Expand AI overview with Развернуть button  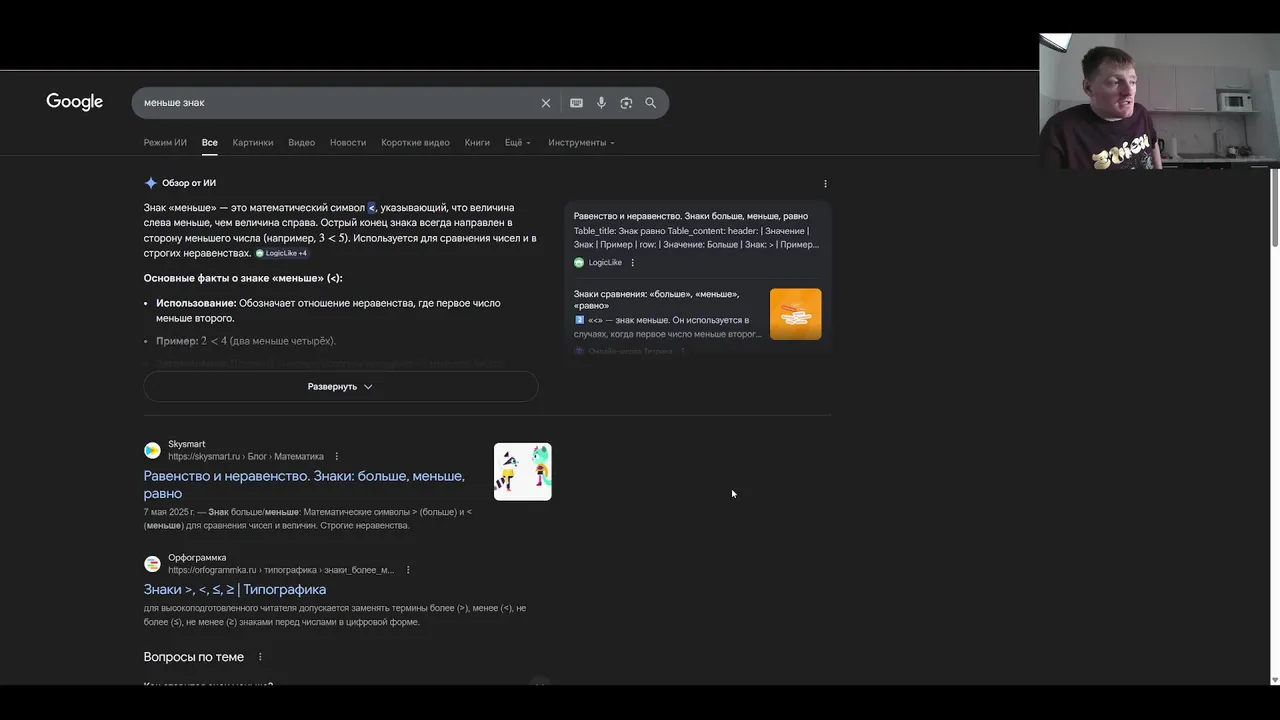[340, 387]
